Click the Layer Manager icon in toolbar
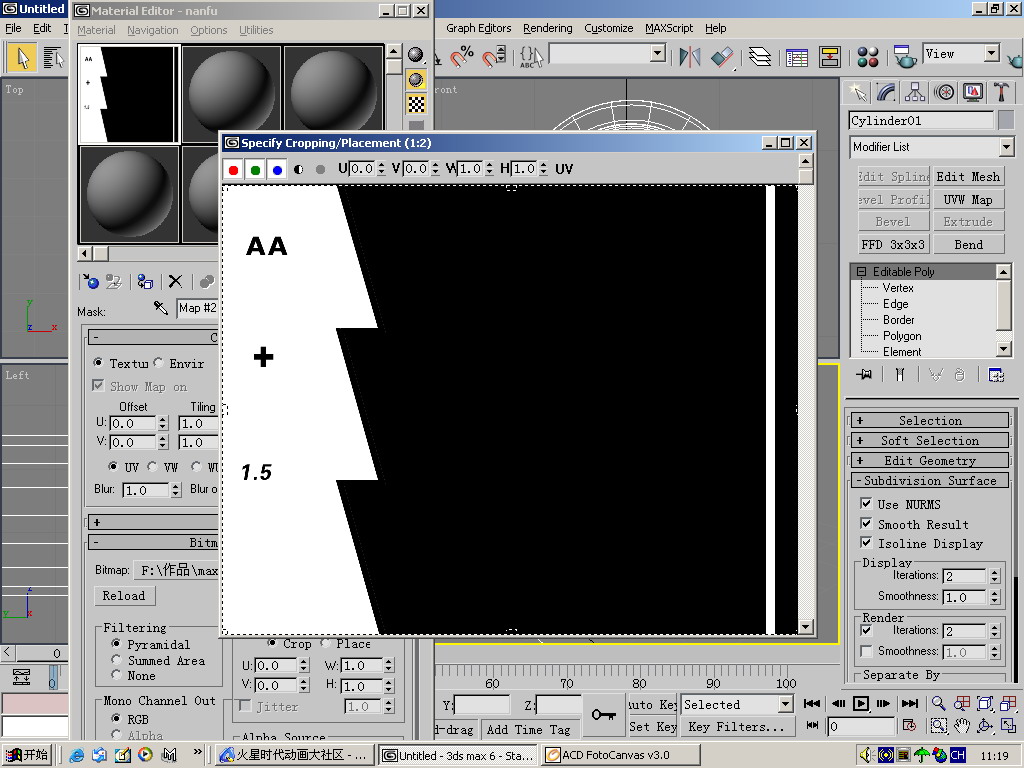This screenshot has width=1024, height=768. click(x=760, y=57)
